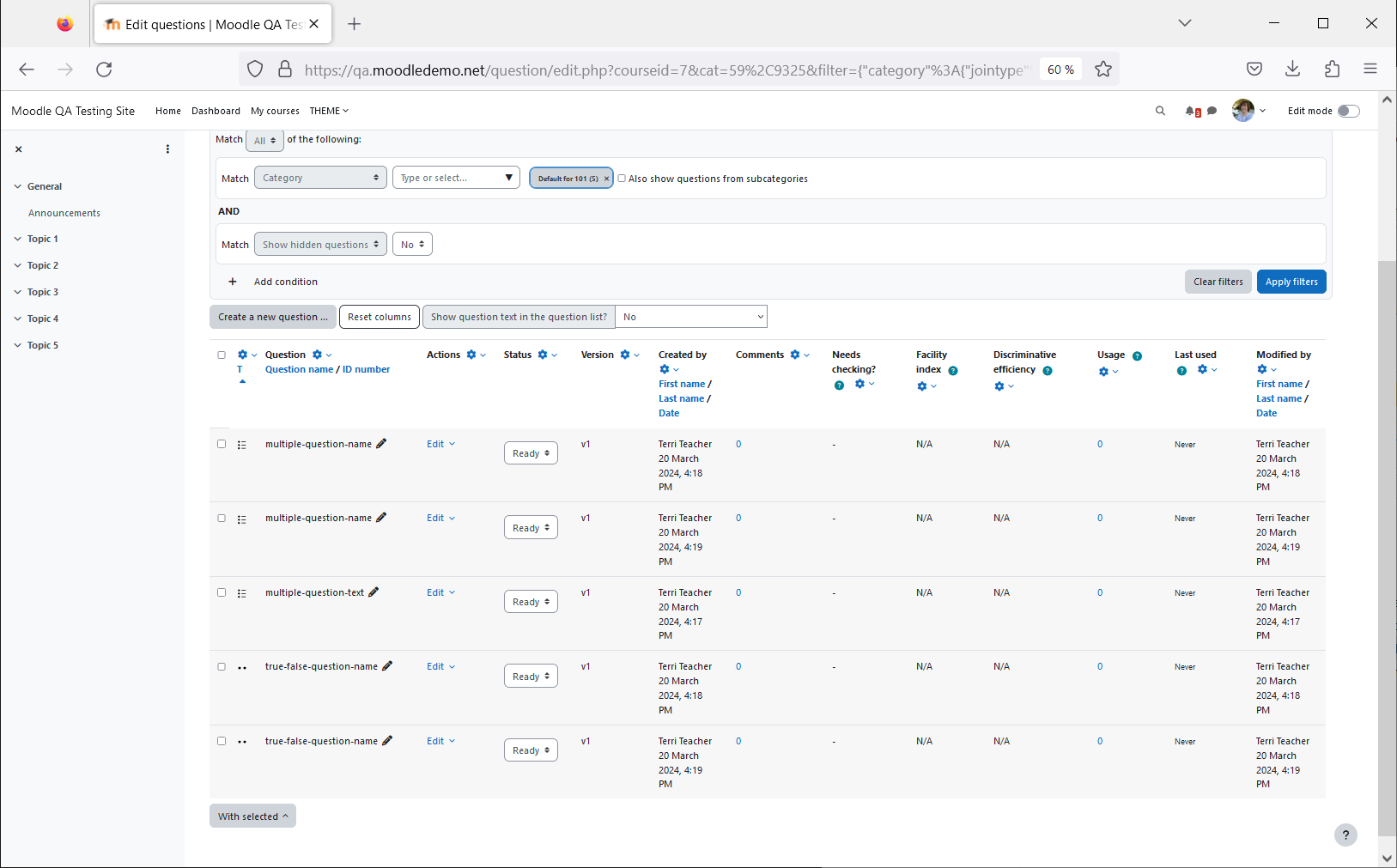
Task: Open the gear settings for Status column
Action: (547, 355)
